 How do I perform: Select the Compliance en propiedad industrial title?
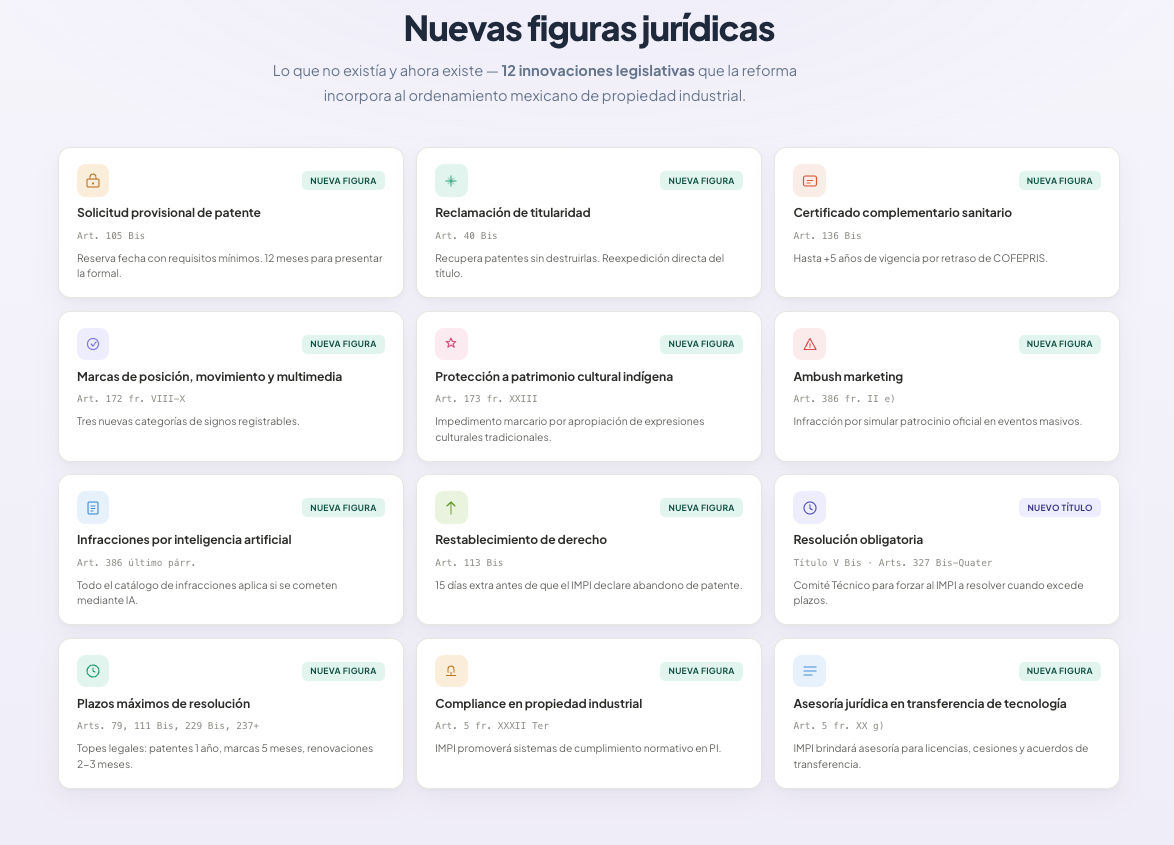tap(538, 704)
